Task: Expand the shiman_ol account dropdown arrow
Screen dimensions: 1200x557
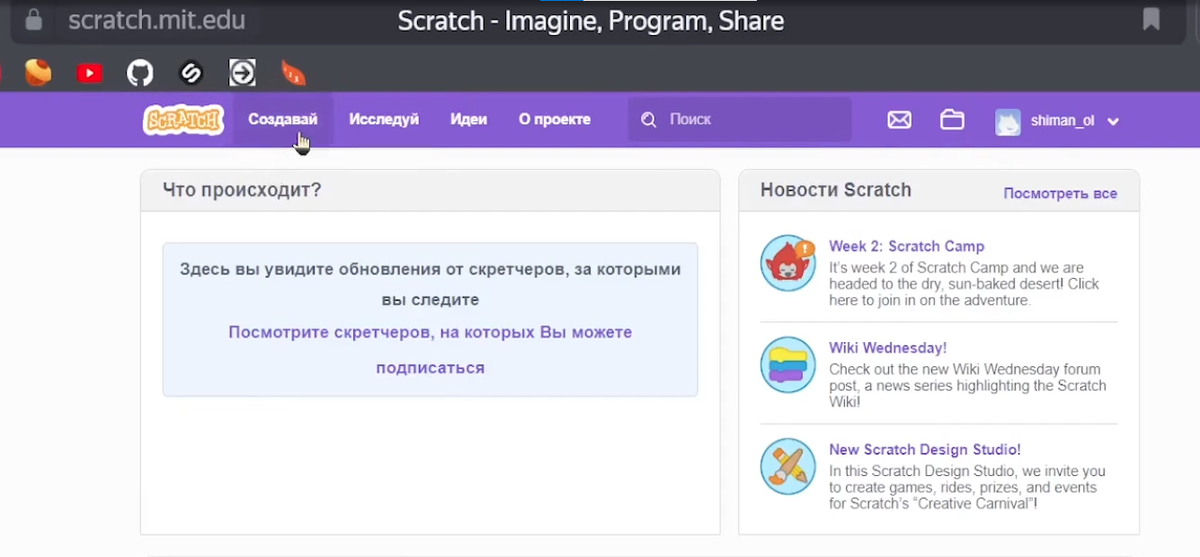Action: 1113,122
